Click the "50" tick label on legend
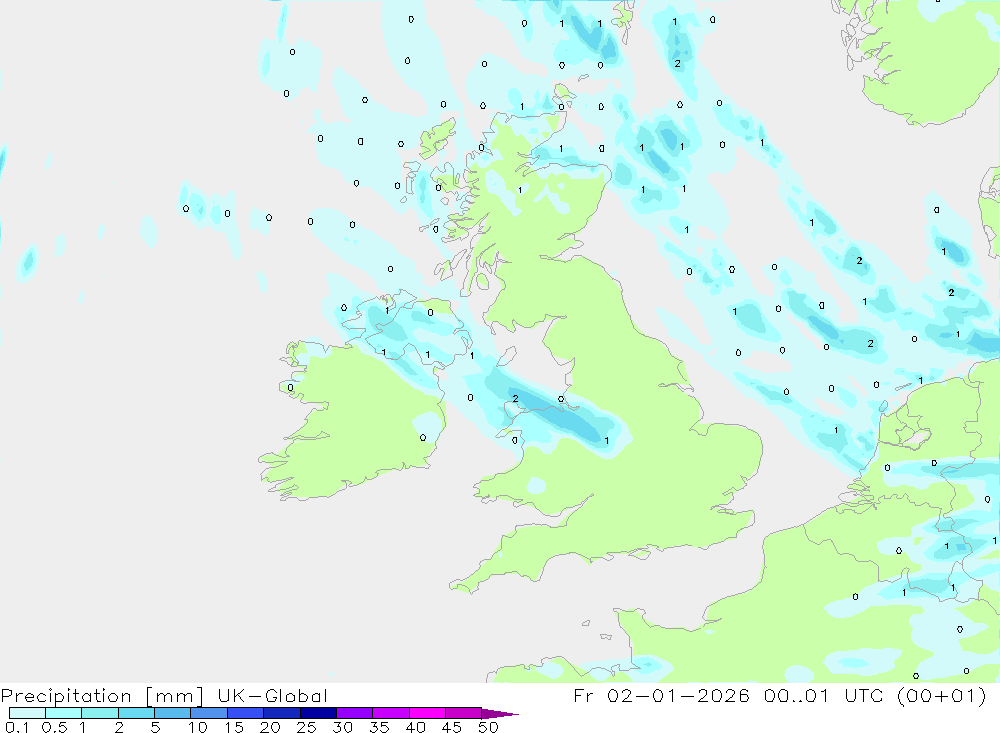The image size is (1000, 733). (488, 727)
